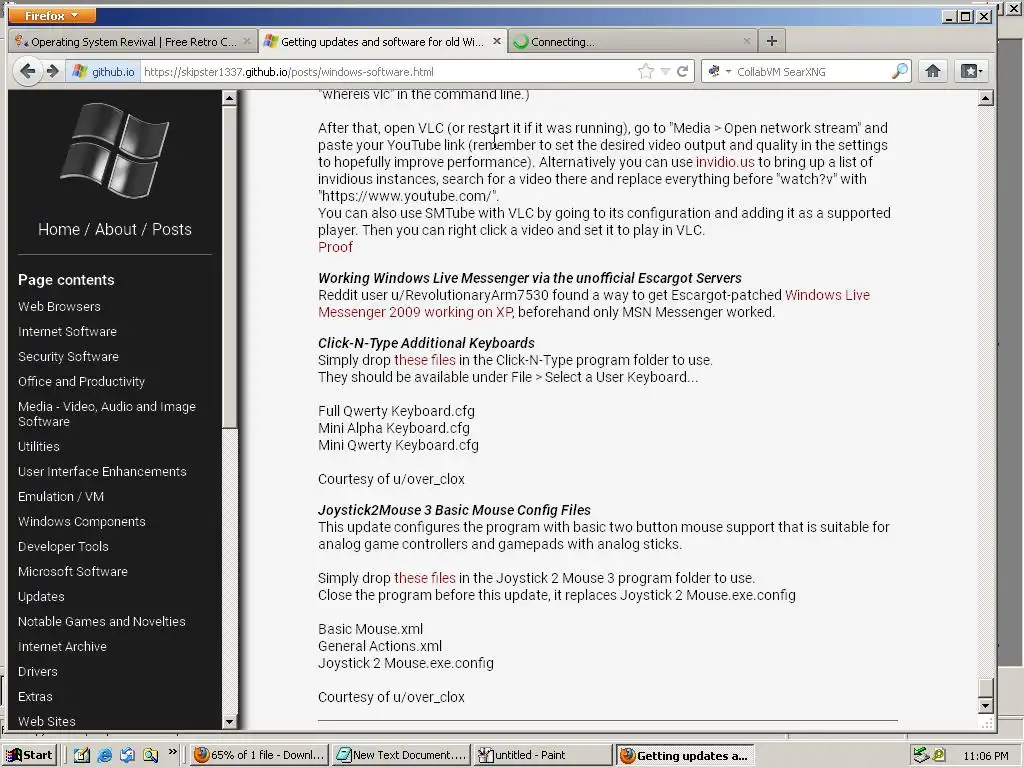This screenshot has height=768, width=1024.
Task: Jump to Windows Components section
Action: (x=82, y=522)
